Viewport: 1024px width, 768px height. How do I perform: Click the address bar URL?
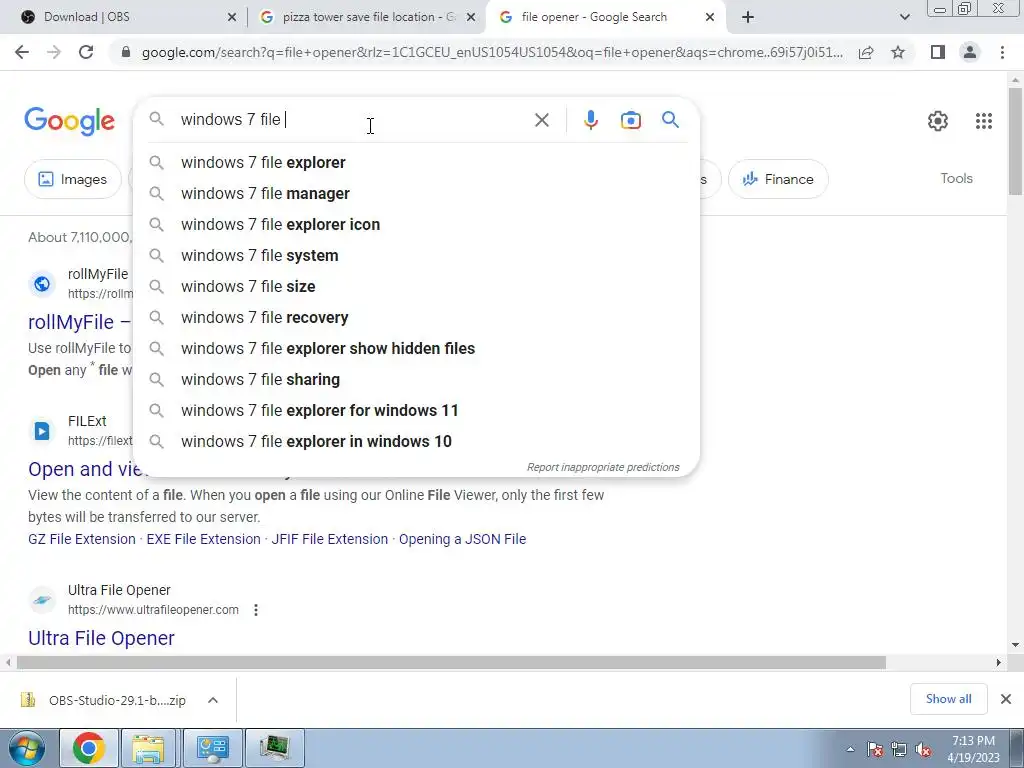492,52
